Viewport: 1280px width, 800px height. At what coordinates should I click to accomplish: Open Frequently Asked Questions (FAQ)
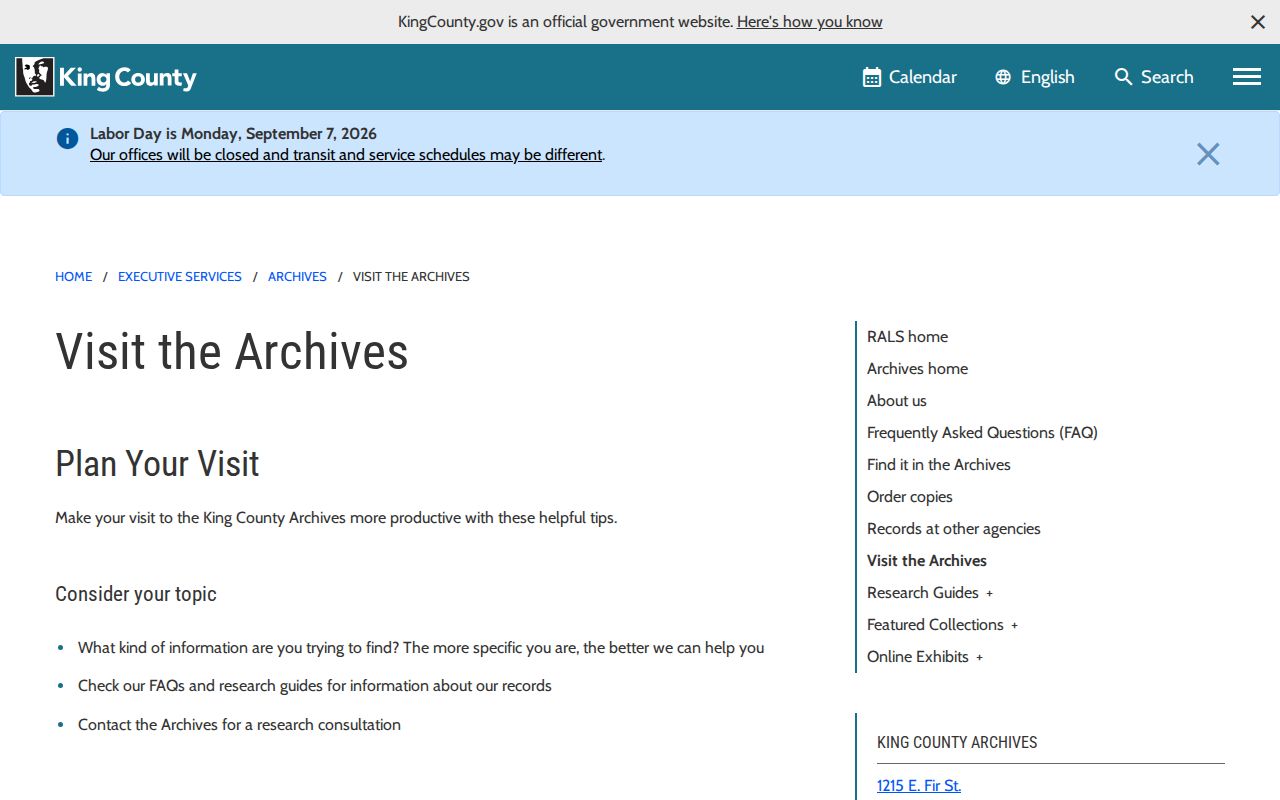pos(982,433)
